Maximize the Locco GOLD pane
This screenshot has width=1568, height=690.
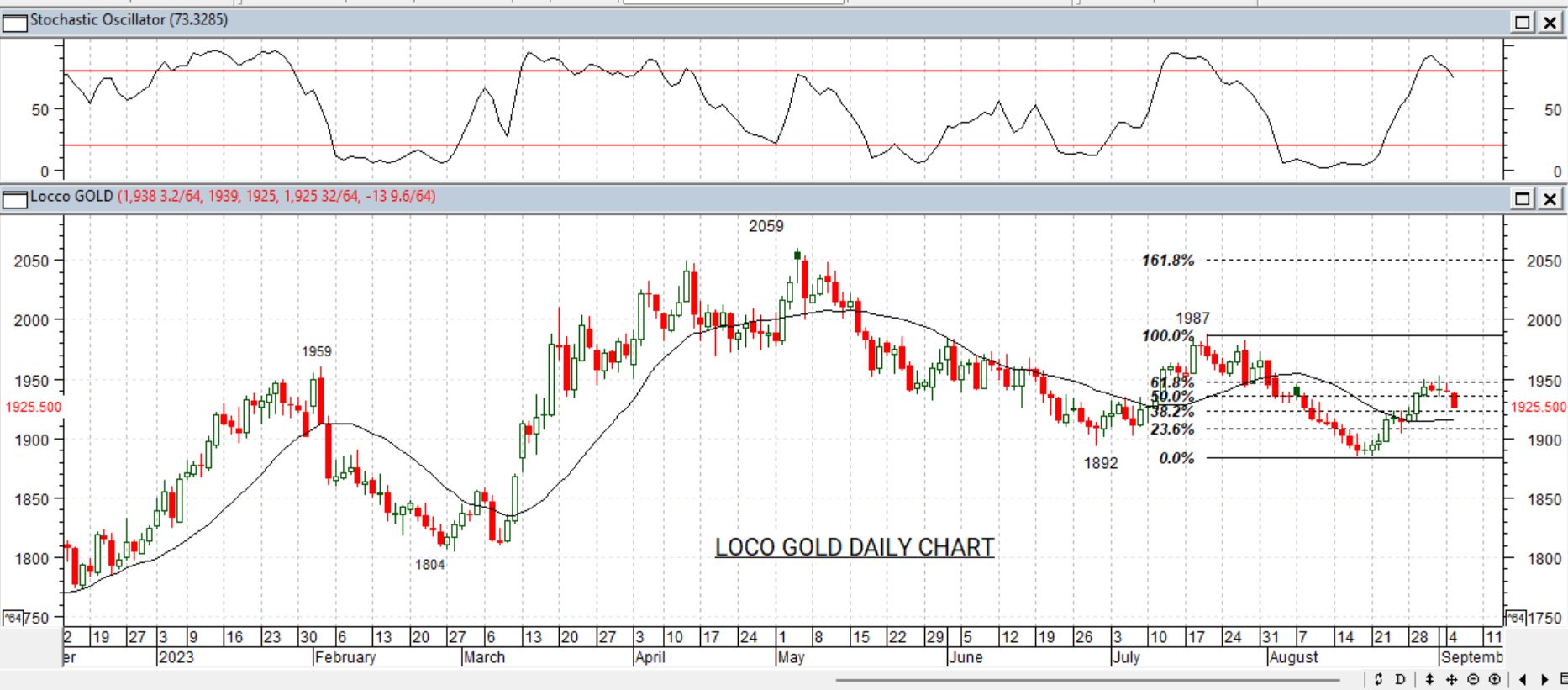click(1522, 198)
